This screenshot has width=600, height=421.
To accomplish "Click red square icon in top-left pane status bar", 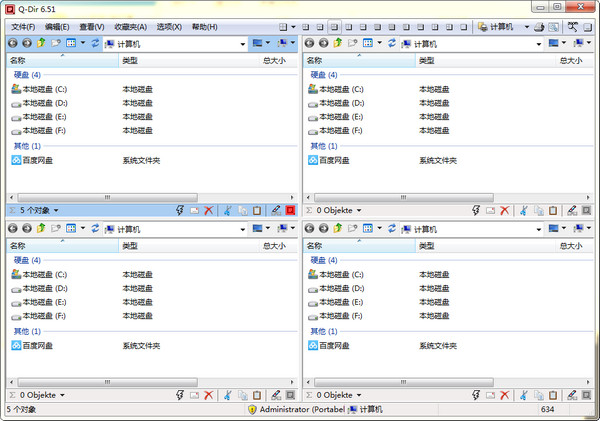I will point(290,210).
